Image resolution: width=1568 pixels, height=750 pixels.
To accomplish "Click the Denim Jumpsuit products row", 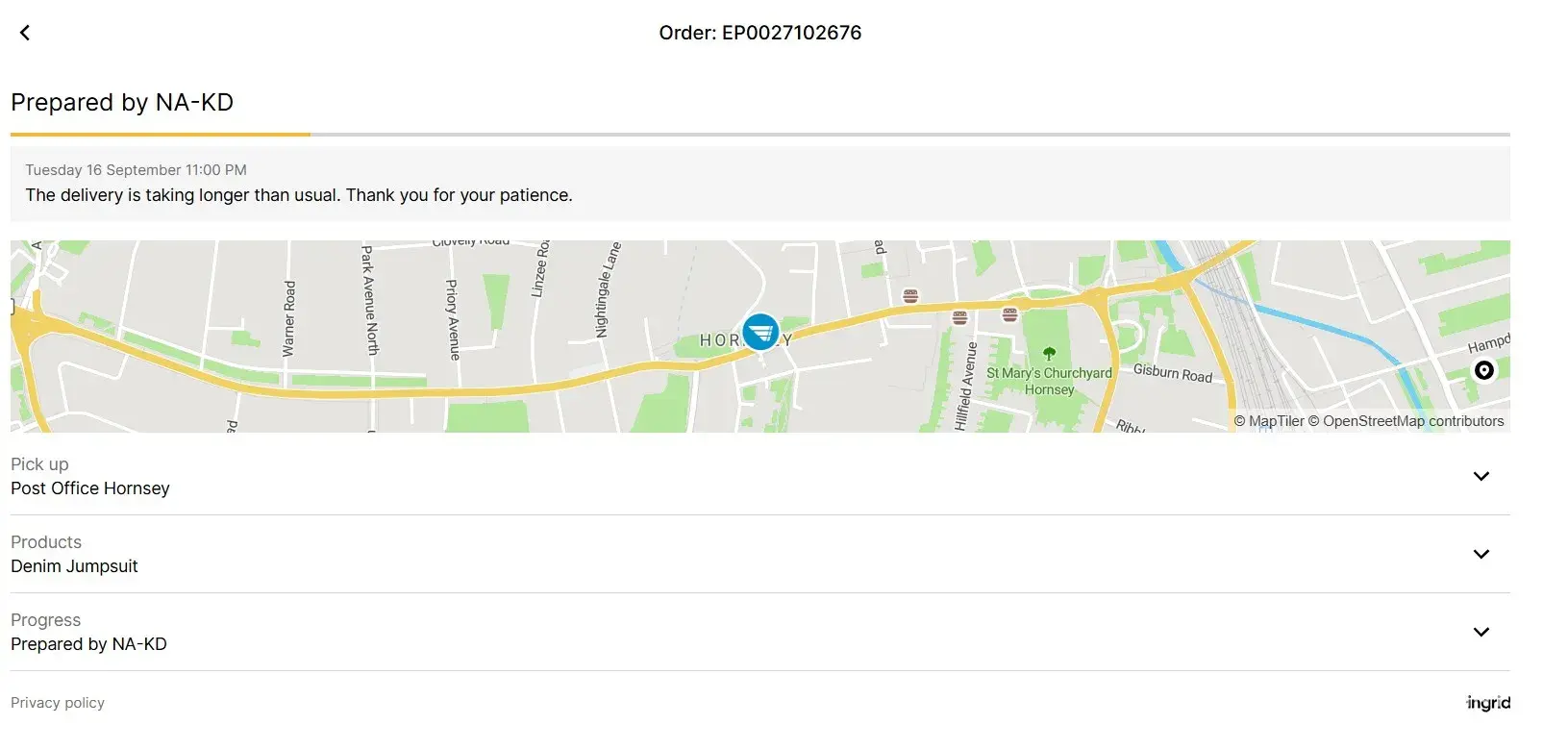I will click(760, 554).
